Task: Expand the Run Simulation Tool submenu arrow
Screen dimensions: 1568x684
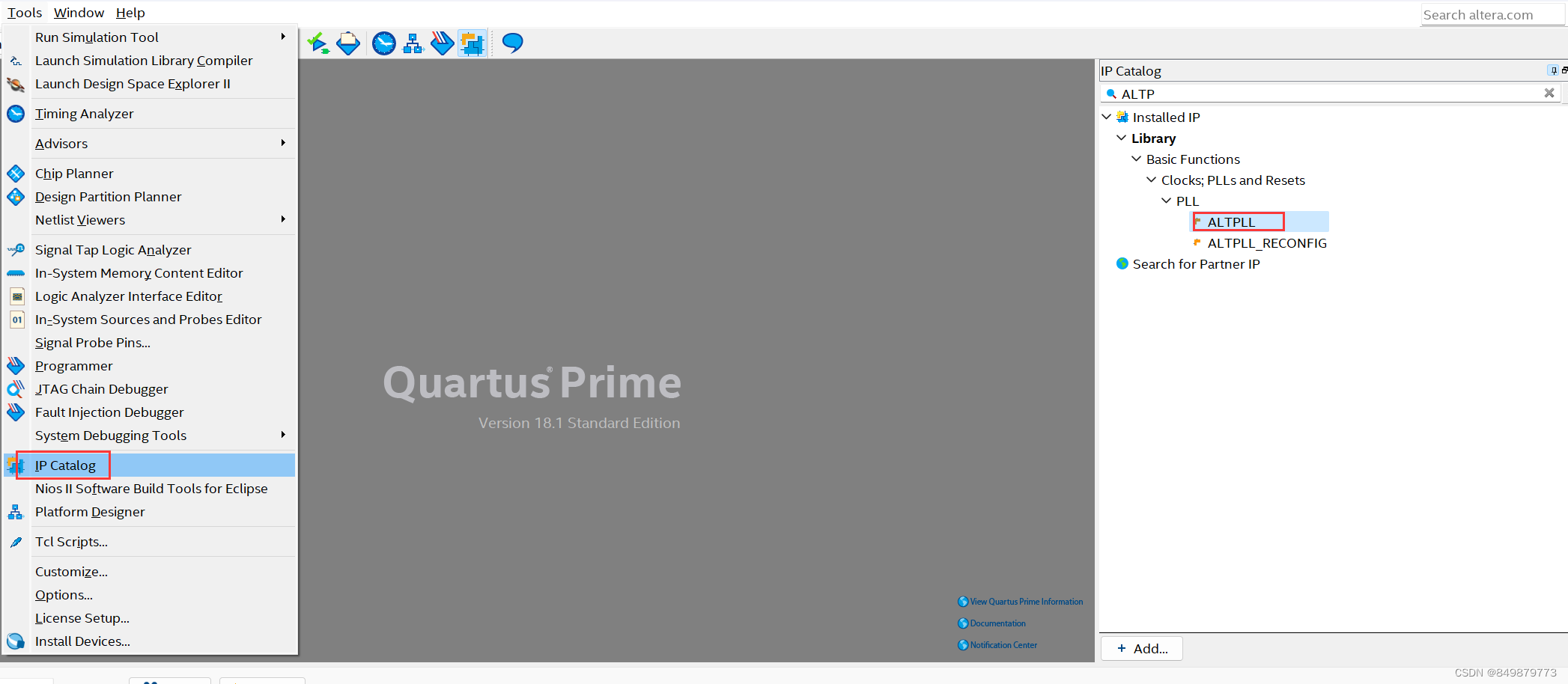Action: [x=283, y=37]
